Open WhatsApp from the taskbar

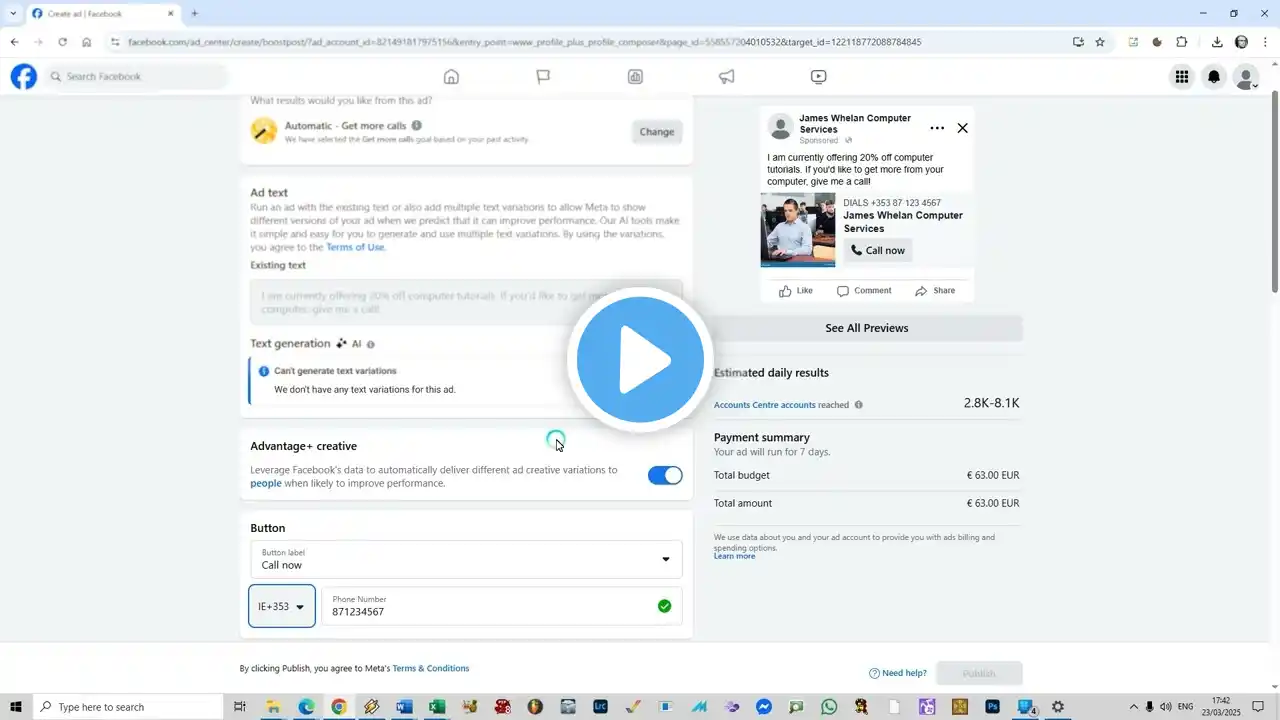tap(829, 707)
